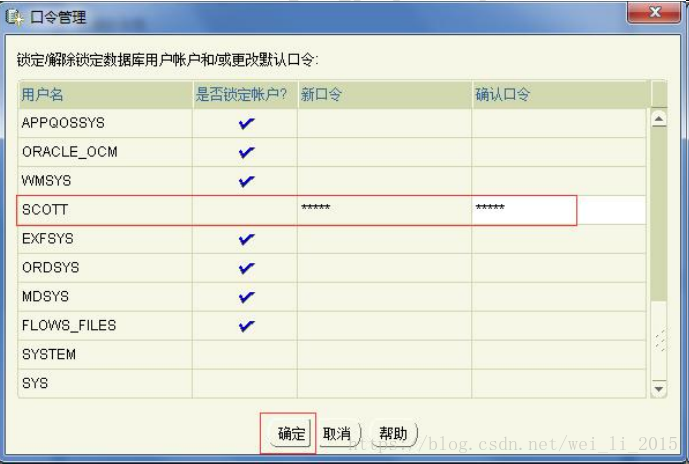Select the EXFSYS user name
The width and height of the screenshot is (689, 464).
tap(47, 239)
